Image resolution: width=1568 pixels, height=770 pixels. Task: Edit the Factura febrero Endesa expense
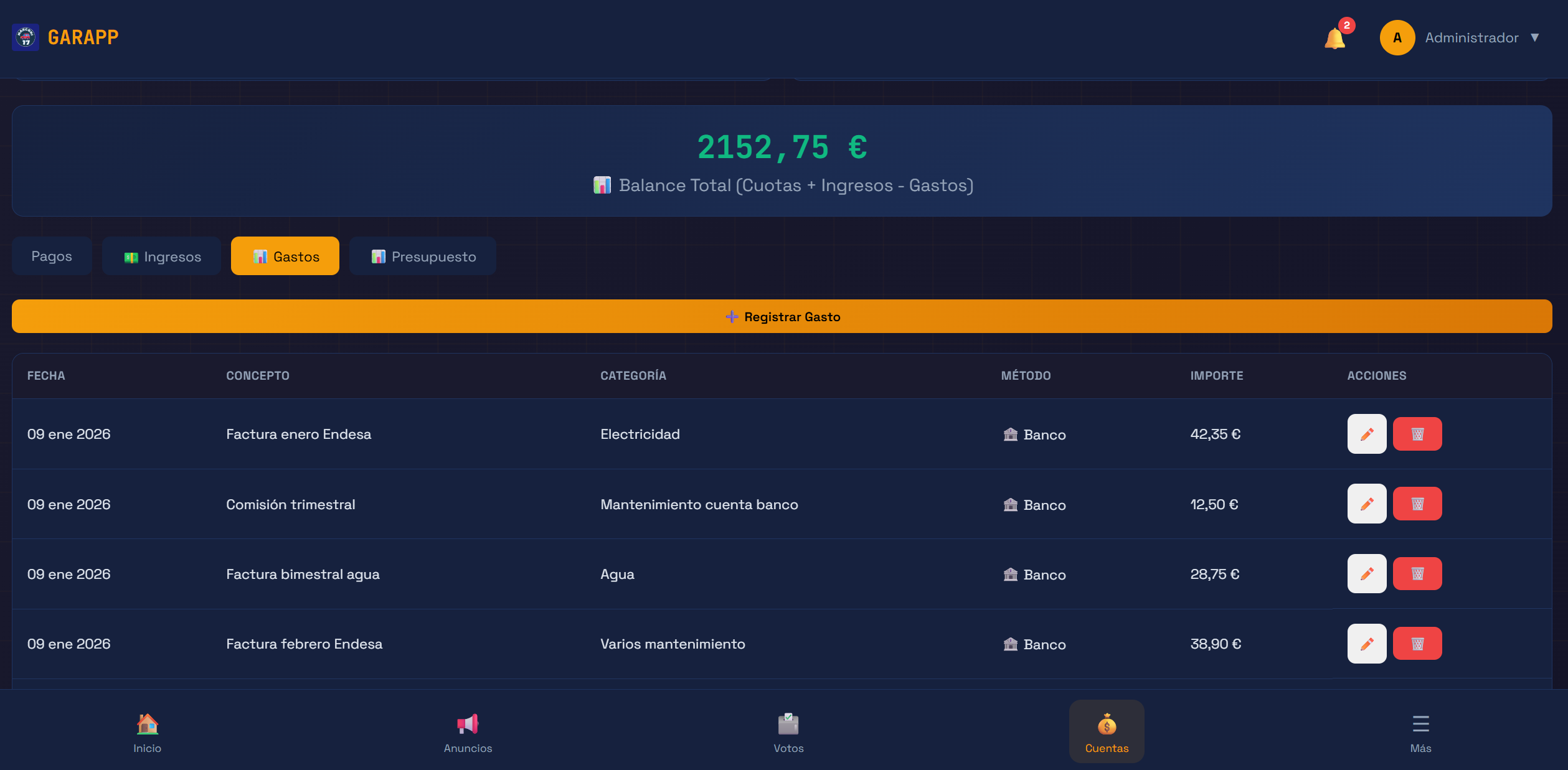click(x=1367, y=643)
